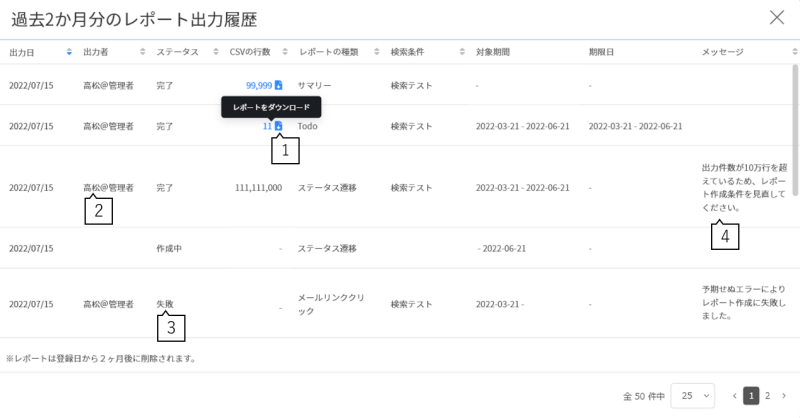800x418 pixels.
Task: Sort by 出力日 column
Action: point(69,52)
